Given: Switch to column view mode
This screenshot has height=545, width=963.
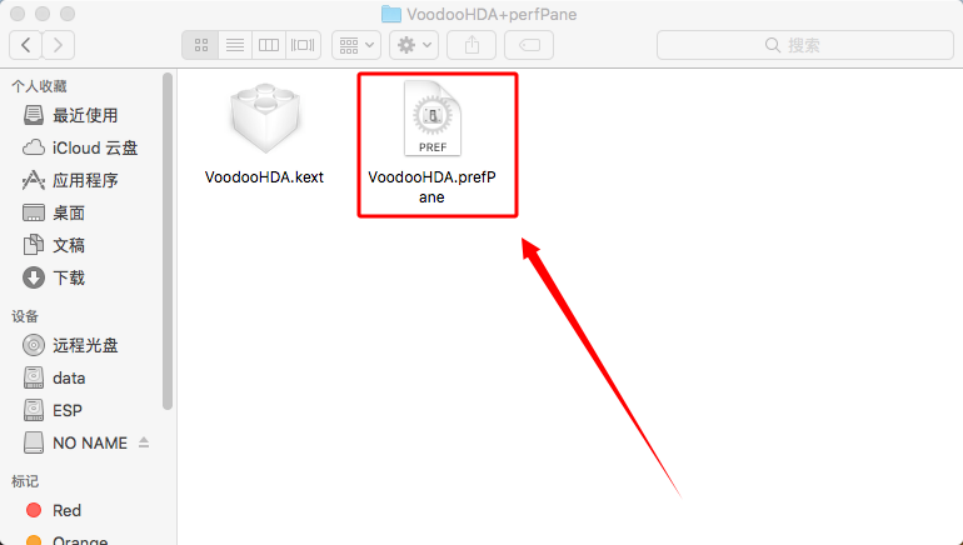Looking at the screenshot, I should (268, 45).
